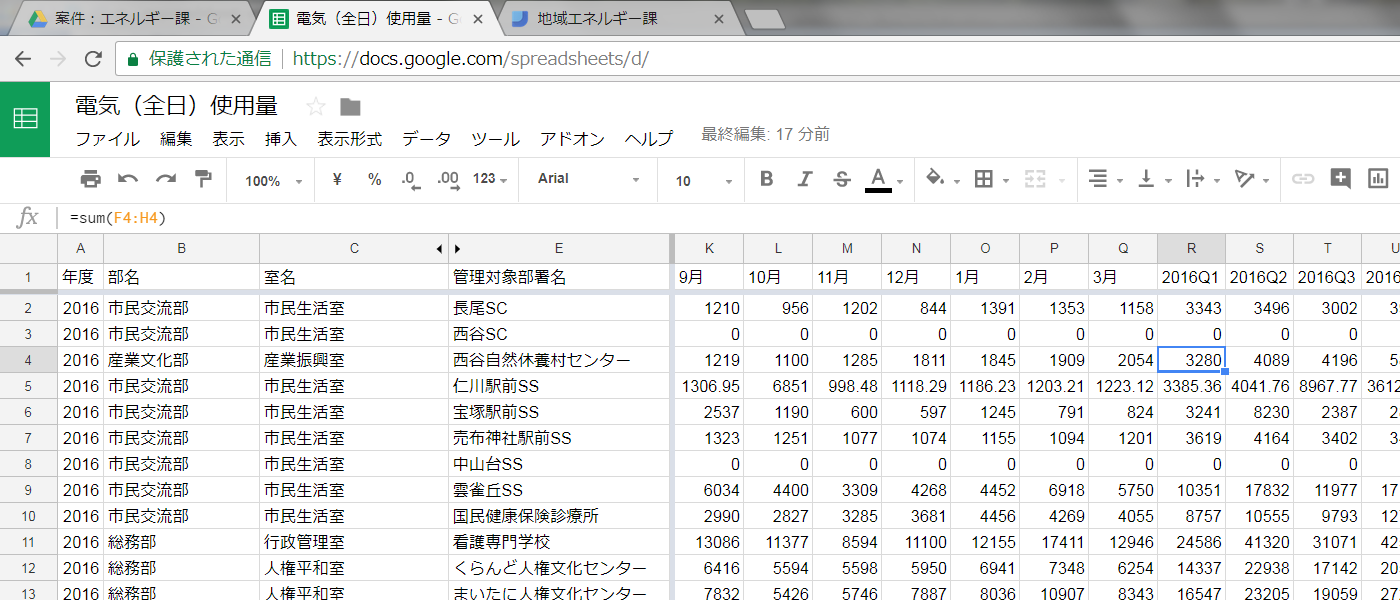Toggle strikethrough formatting
The height and width of the screenshot is (600, 1400).
coord(841,179)
